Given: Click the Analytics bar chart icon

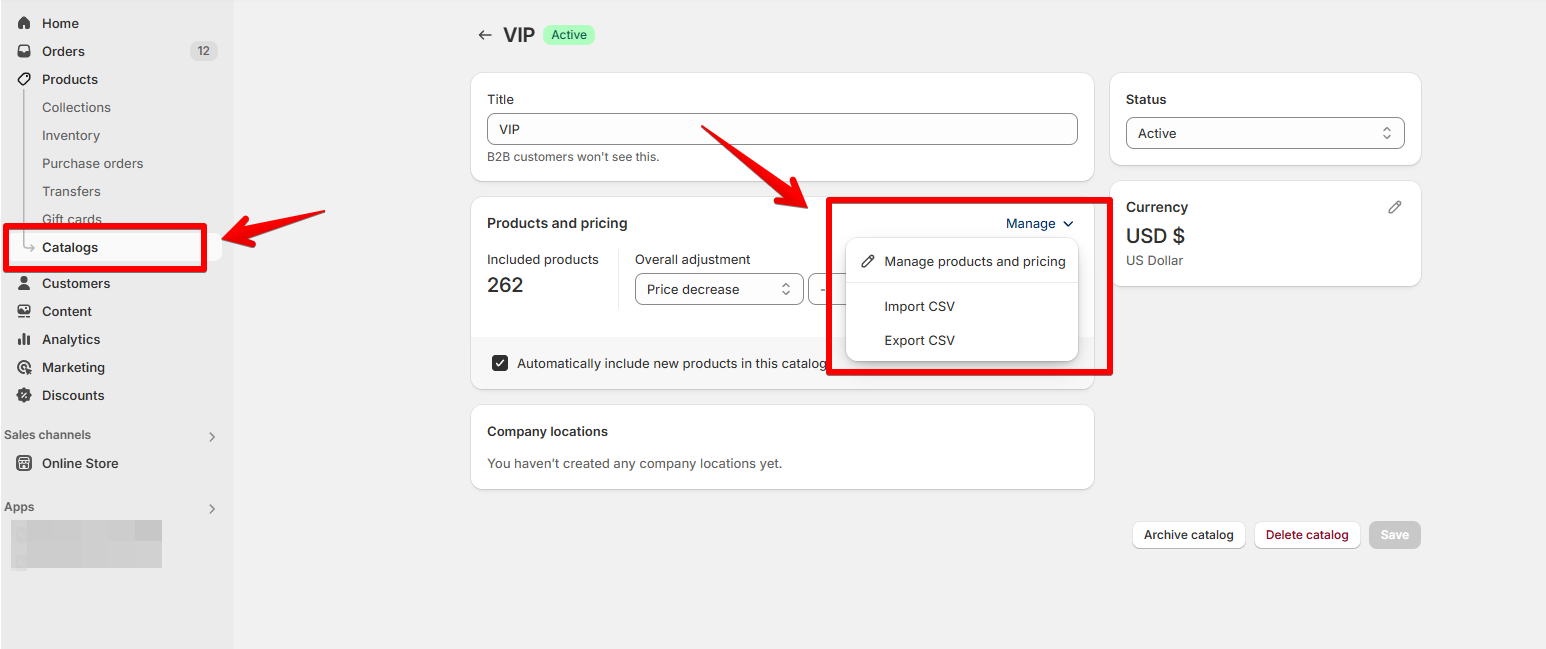Looking at the screenshot, I should (24, 339).
